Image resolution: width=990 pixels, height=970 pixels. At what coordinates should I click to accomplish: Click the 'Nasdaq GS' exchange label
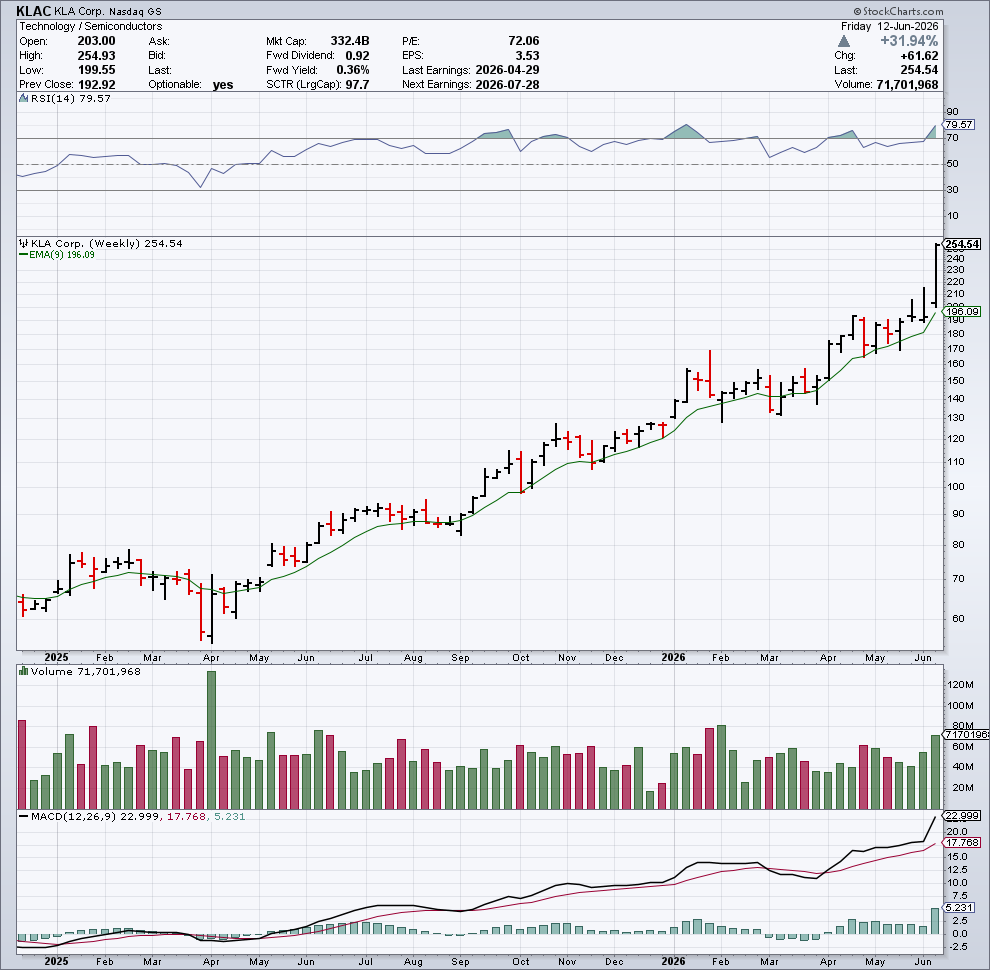coord(135,12)
